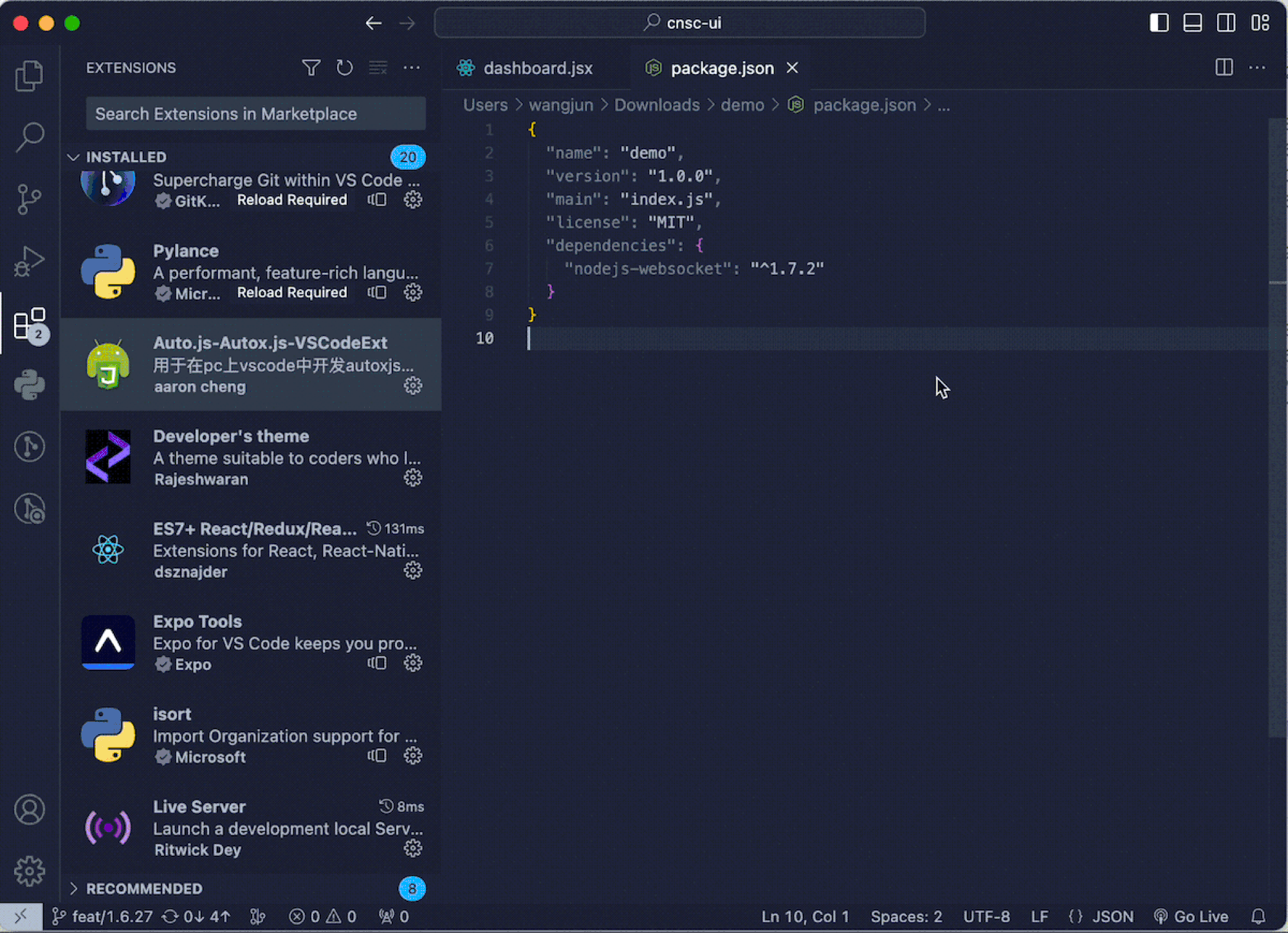The width and height of the screenshot is (1288, 933).
Task: Open ES7+ React/Redux extension entry
Action: (x=251, y=550)
